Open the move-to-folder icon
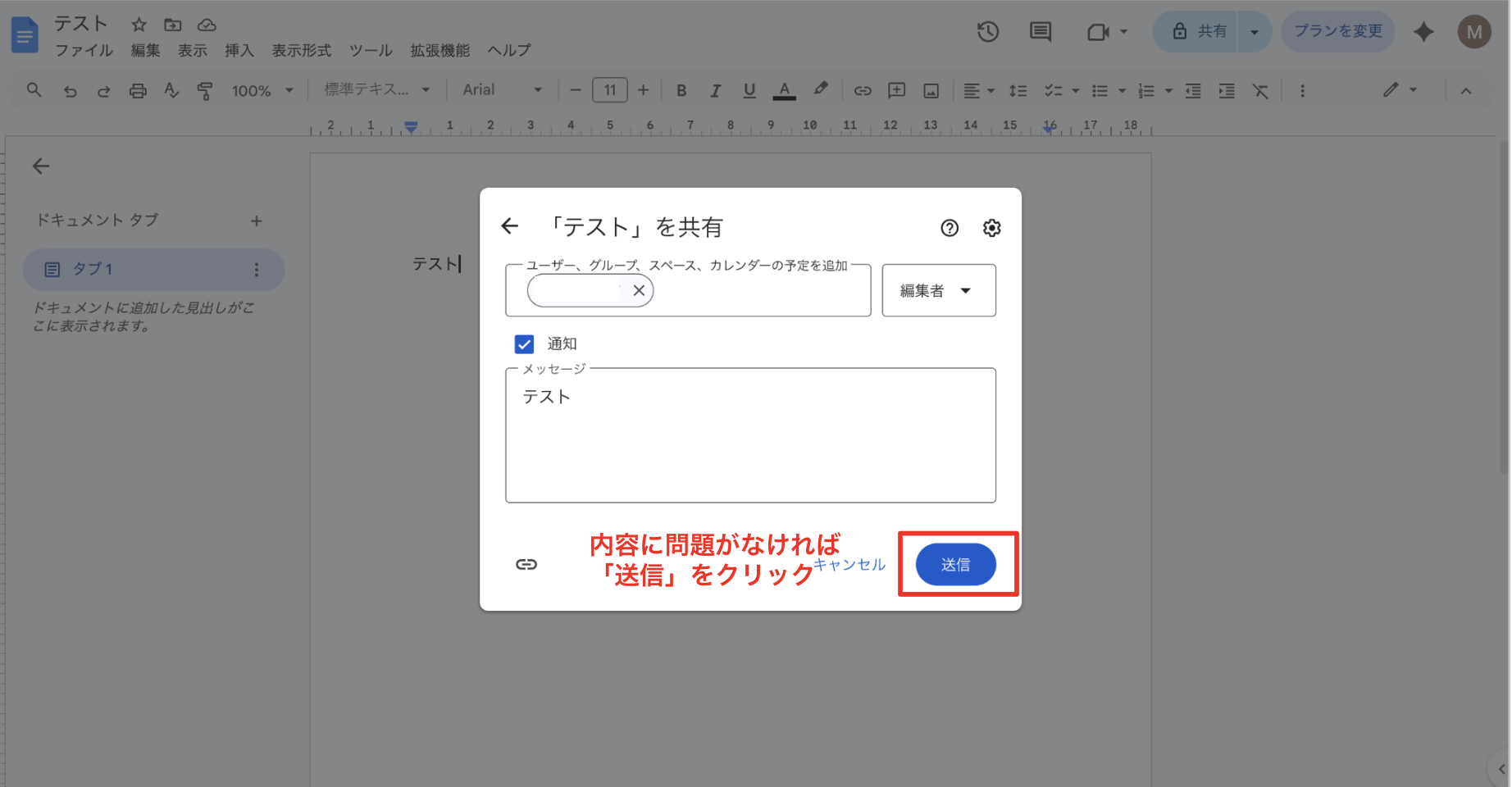The image size is (1512, 787). pyautogui.click(x=172, y=25)
